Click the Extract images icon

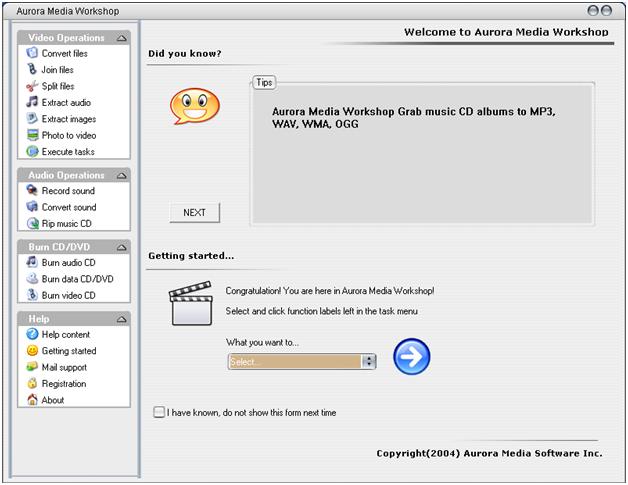click(x=32, y=119)
